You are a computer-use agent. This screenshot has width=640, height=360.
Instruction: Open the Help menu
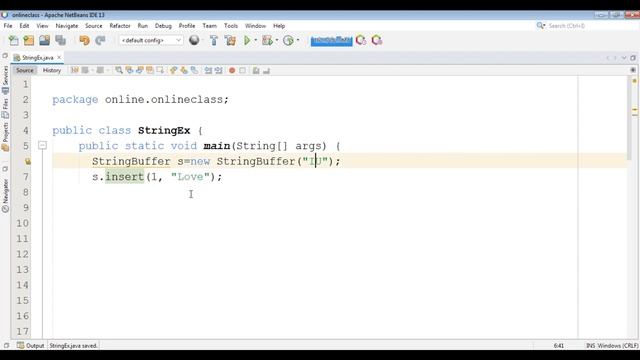(x=279, y=26)
